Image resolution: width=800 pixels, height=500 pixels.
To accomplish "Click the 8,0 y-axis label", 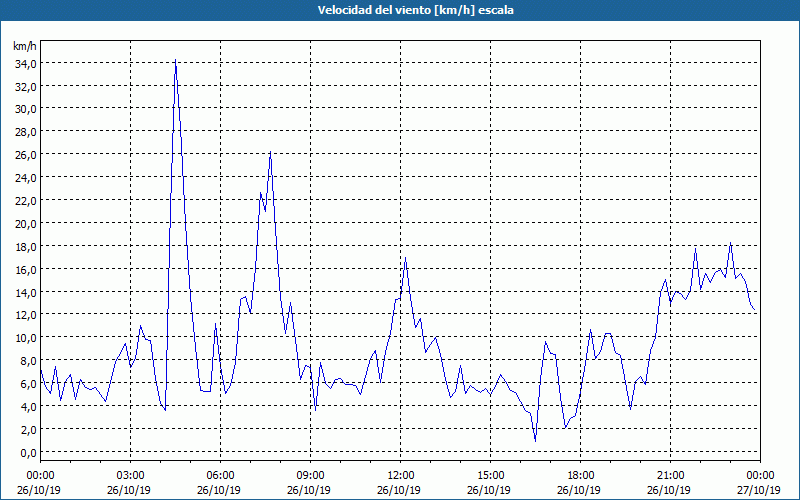I will [28, 361].
